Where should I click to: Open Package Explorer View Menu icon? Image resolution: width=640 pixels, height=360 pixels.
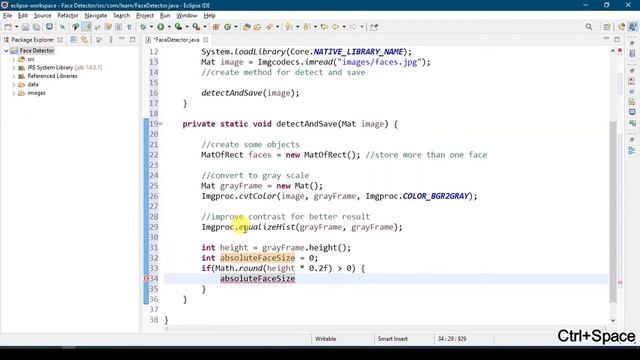[x=111, y=40]
